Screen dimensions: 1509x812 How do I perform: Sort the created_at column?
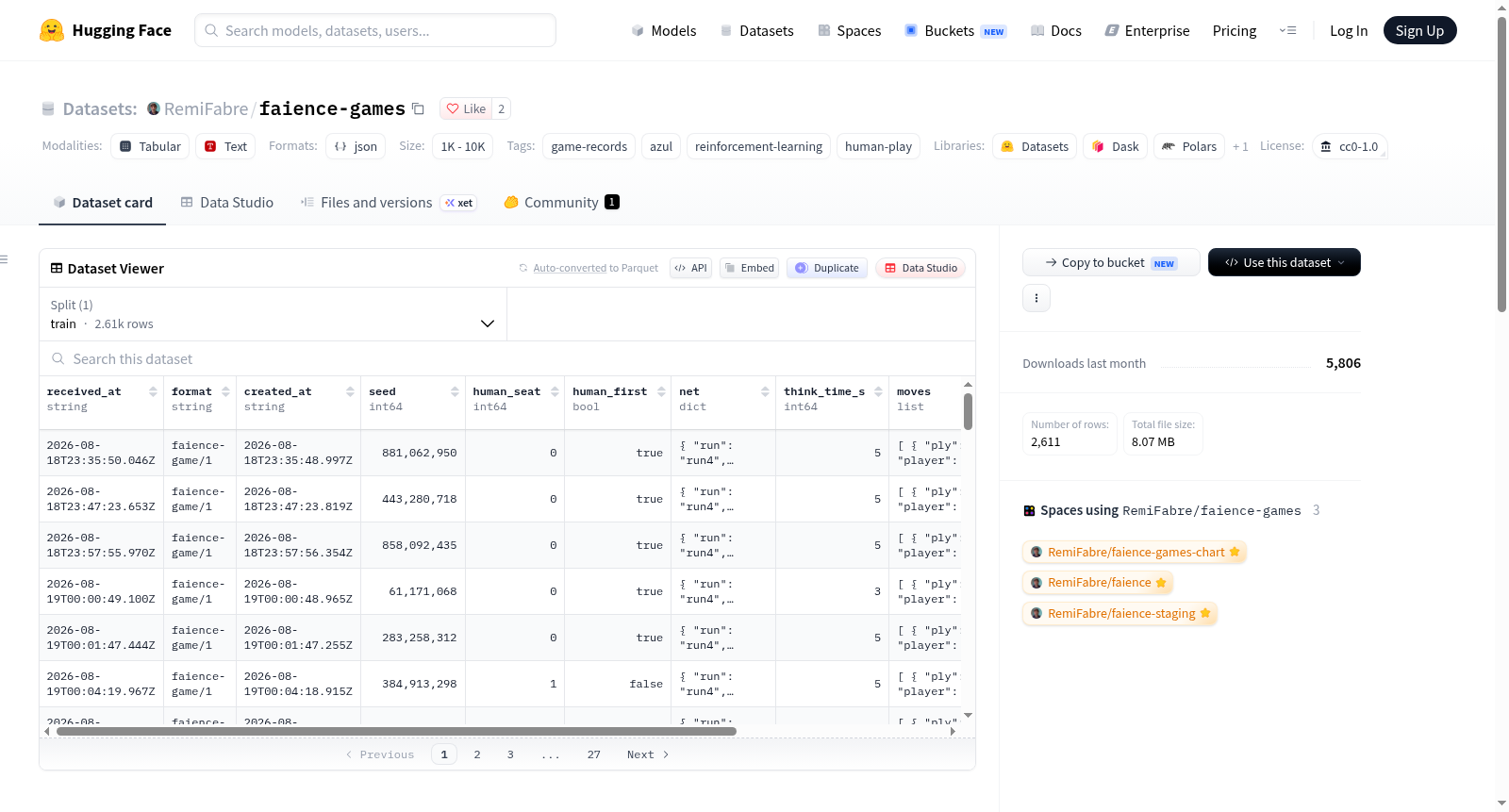coord(350,391)
